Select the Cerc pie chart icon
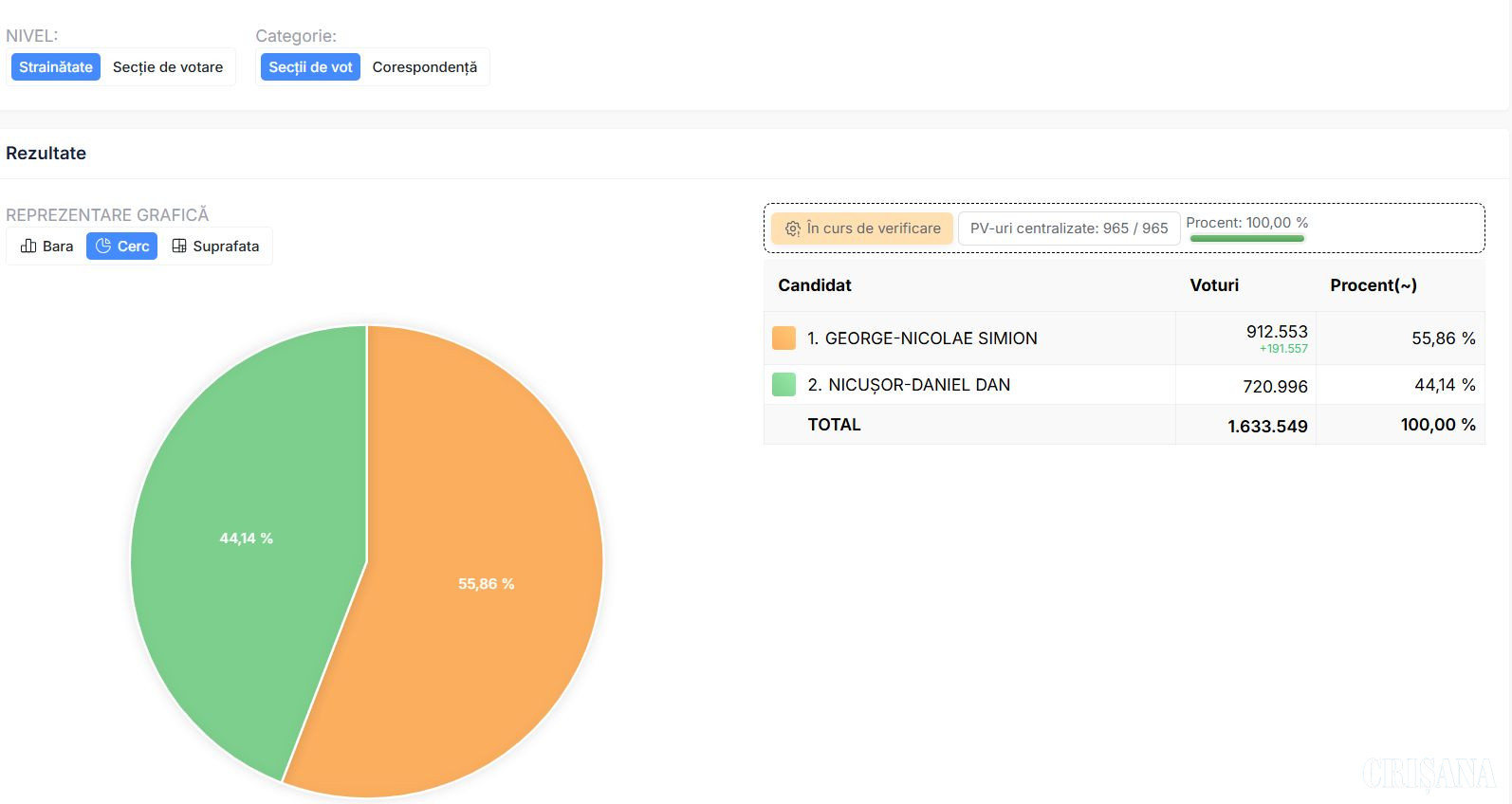 [103, 247]
